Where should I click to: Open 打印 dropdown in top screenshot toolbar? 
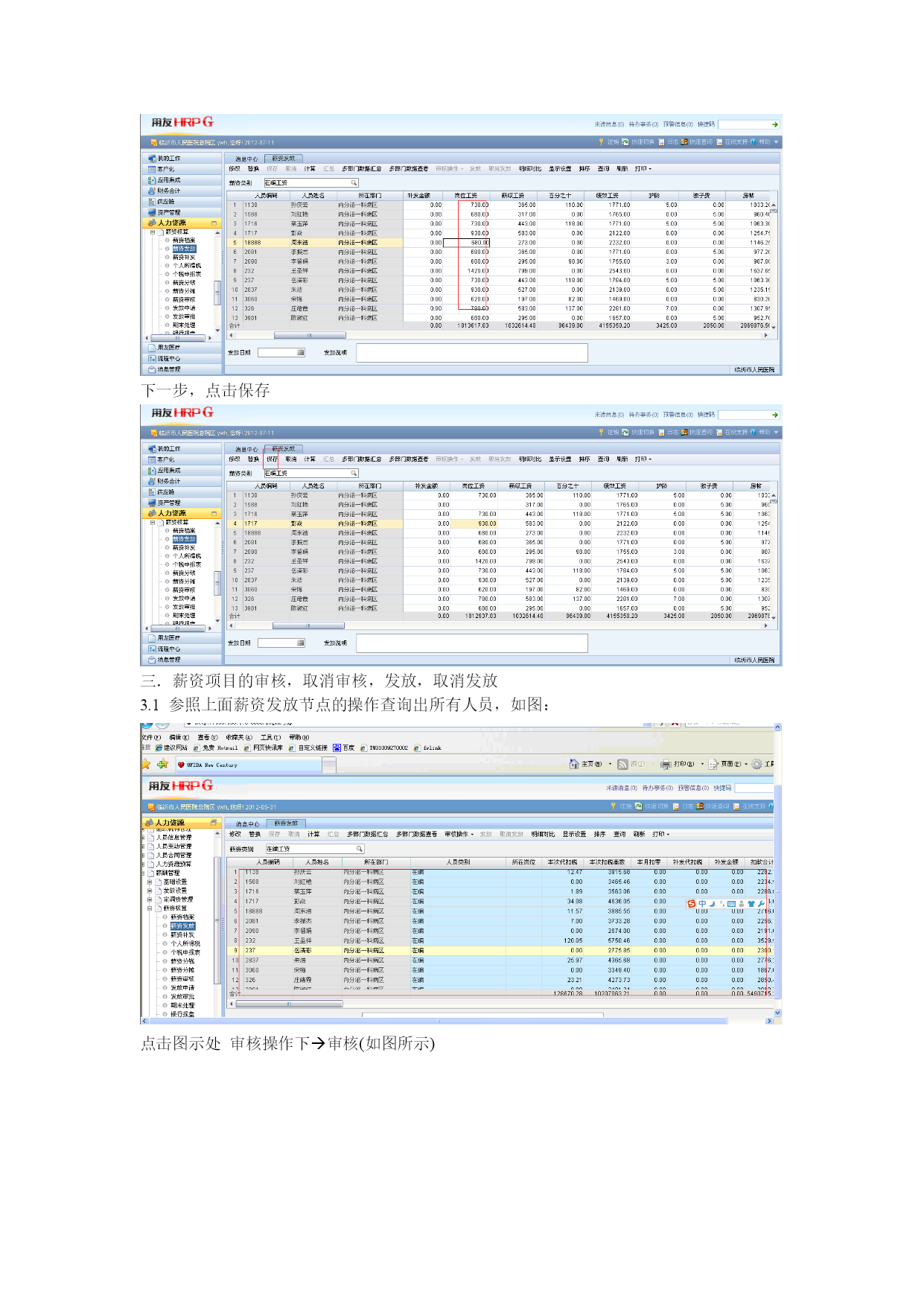pyautogui.click(x=643, y=169)
